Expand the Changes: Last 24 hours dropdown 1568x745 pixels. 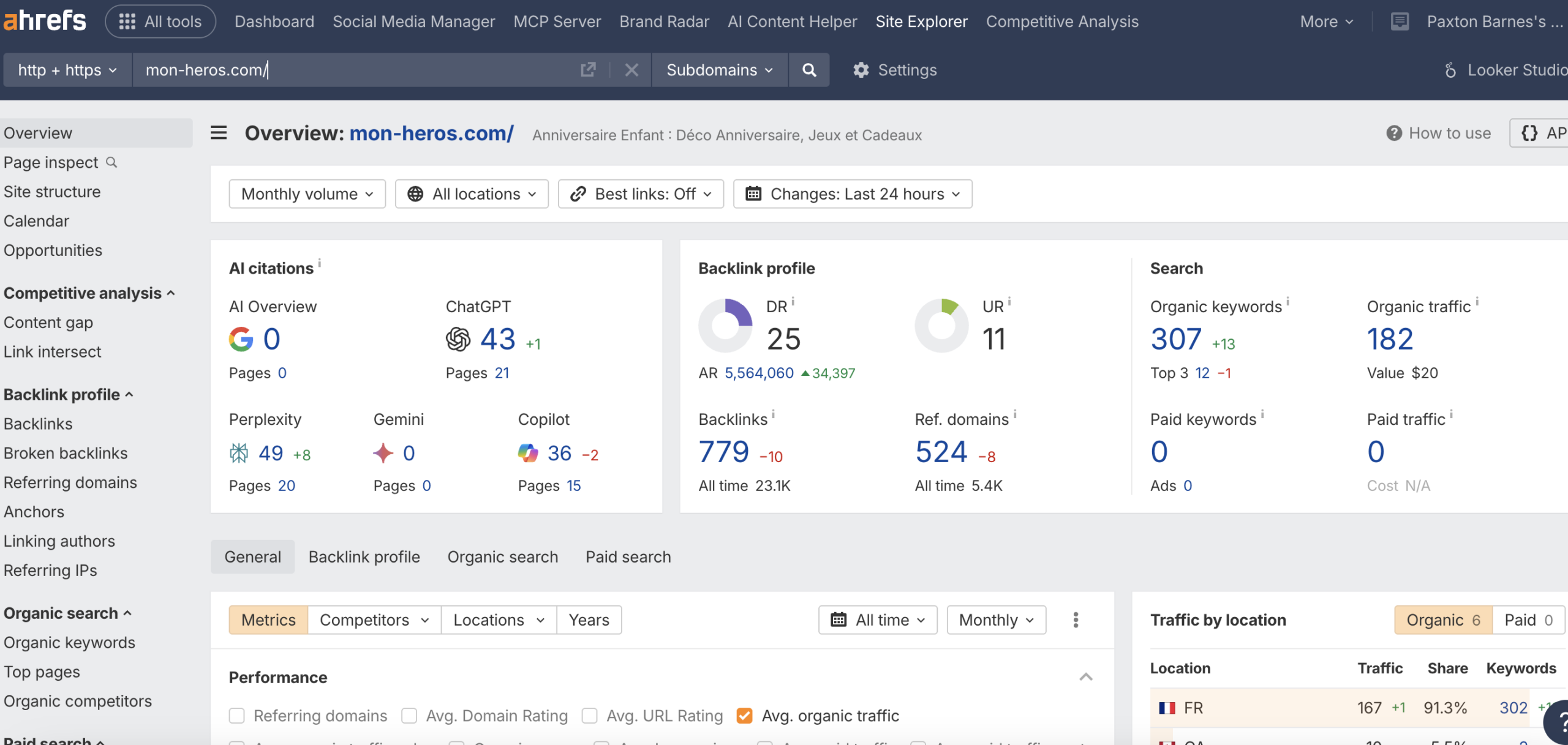(x=851, y=193)
